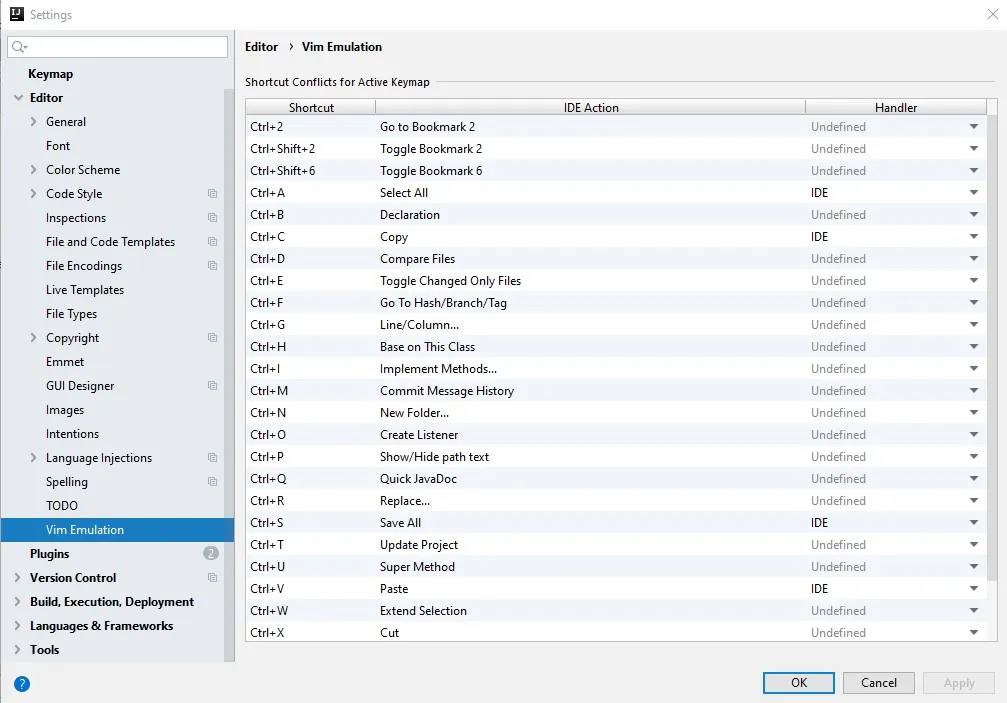Click the copy icon beside File Encodings
Screen dimensions: 1007x703
(x=213, y=266)
